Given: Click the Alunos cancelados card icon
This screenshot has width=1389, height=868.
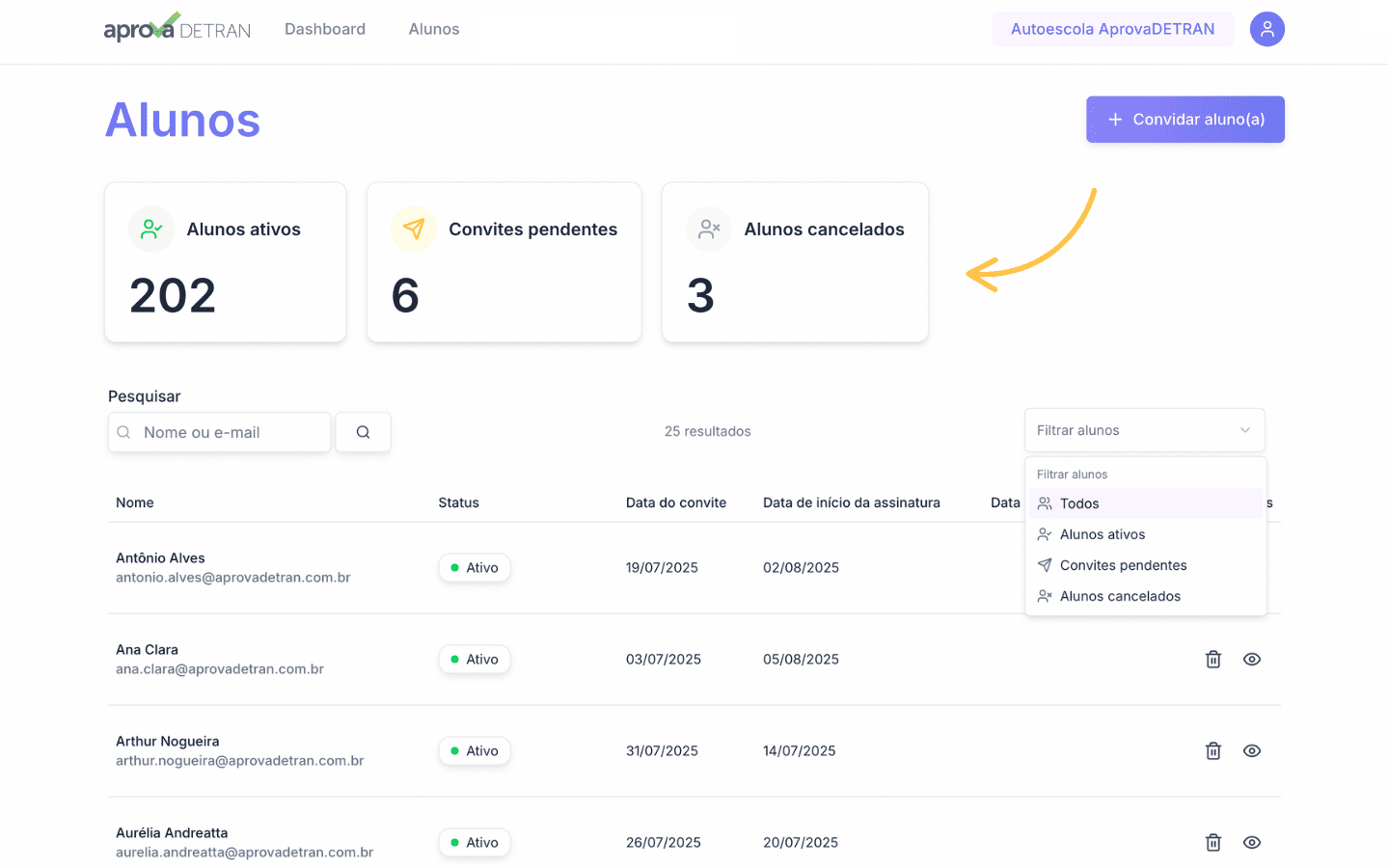Looking at the screenshot, I should (x=709, y=230).
